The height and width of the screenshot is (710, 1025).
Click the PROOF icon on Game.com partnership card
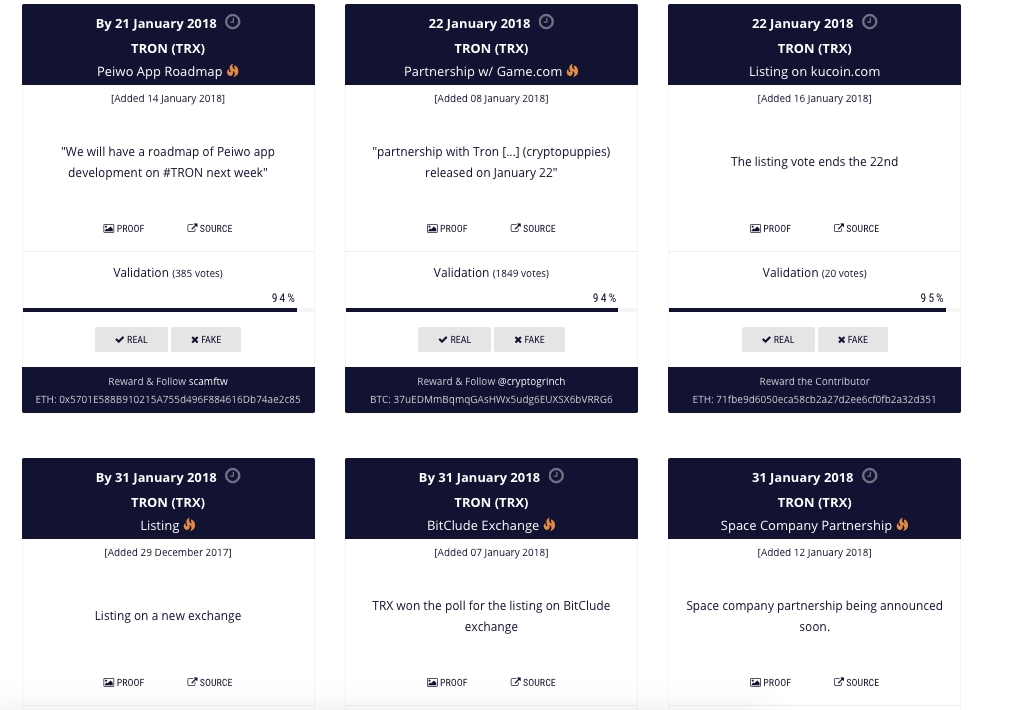point(433,228)
